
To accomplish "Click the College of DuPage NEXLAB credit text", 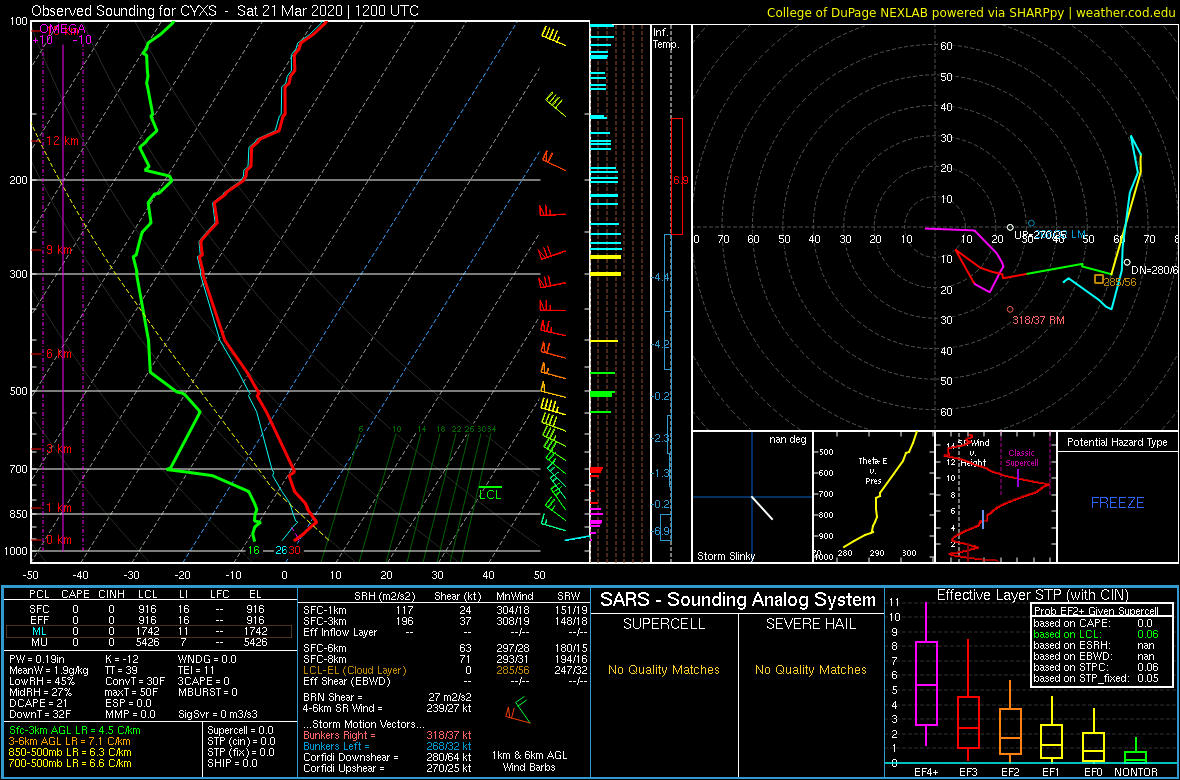I will pos(971,12).
